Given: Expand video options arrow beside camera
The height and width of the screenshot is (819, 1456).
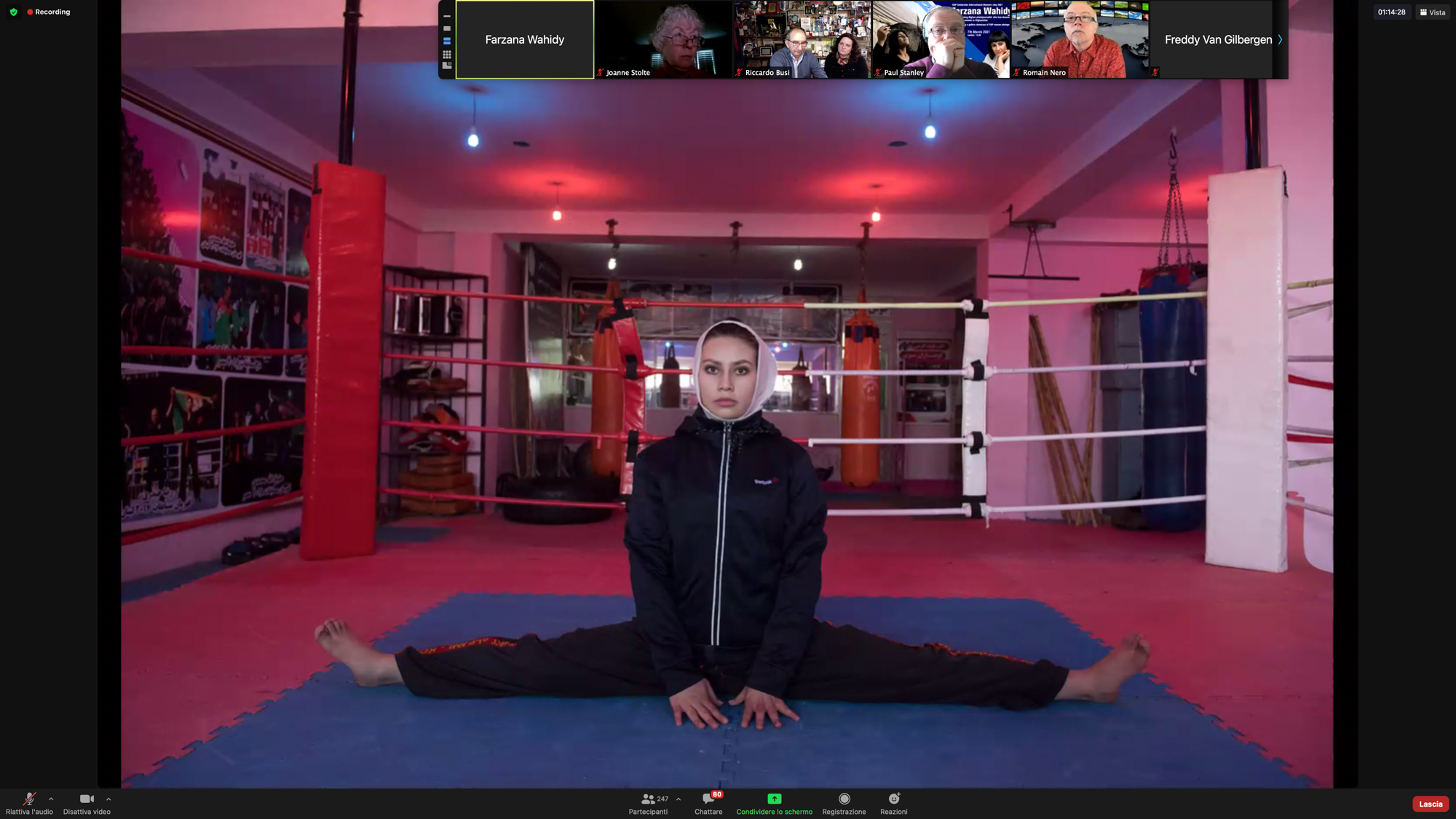Looking at the screenshot, I should pyautogui.click(x=108, y=799).
